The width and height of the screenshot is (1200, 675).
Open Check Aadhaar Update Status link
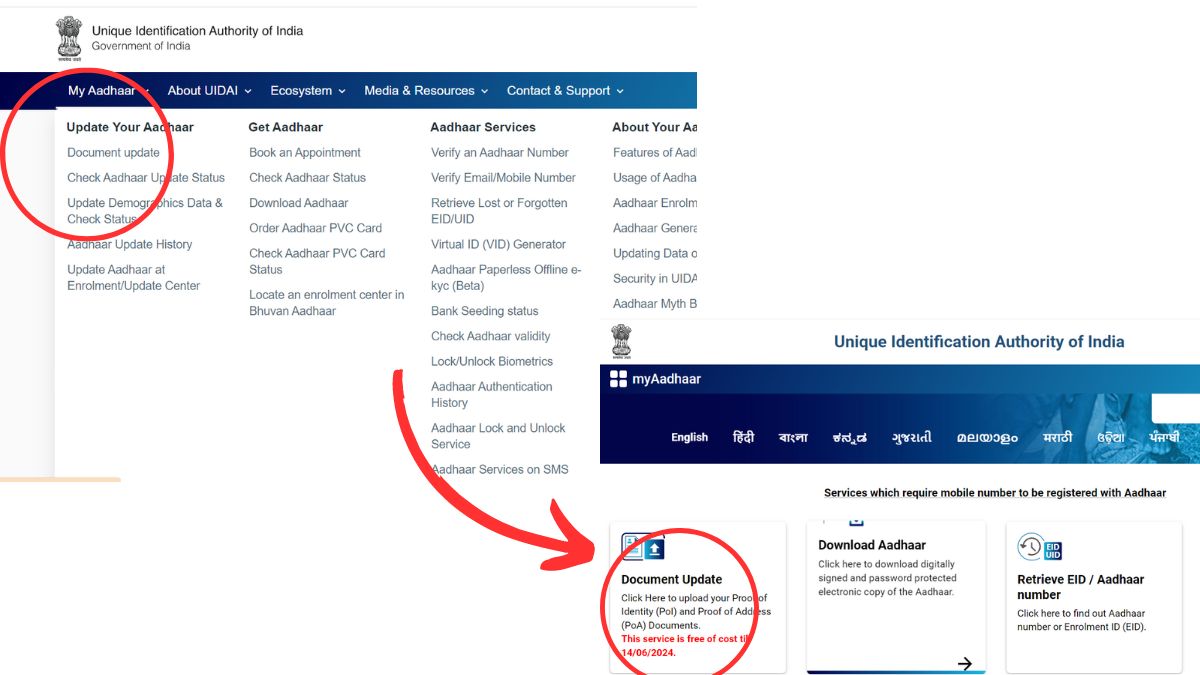pyautogui.click(x=146, y=178)
